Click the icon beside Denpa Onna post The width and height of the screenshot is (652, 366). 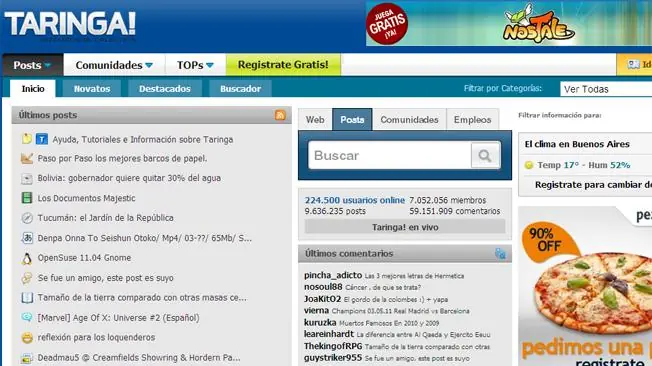tap(27, 238)
